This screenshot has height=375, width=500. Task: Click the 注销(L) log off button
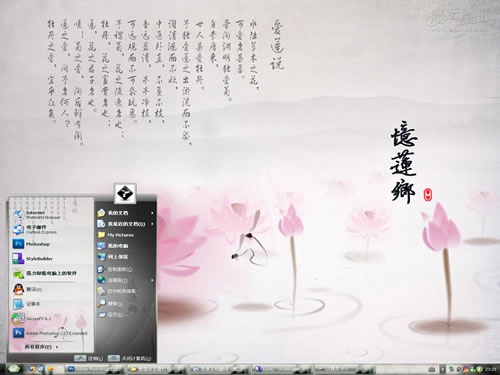click(x=88, y=358)
